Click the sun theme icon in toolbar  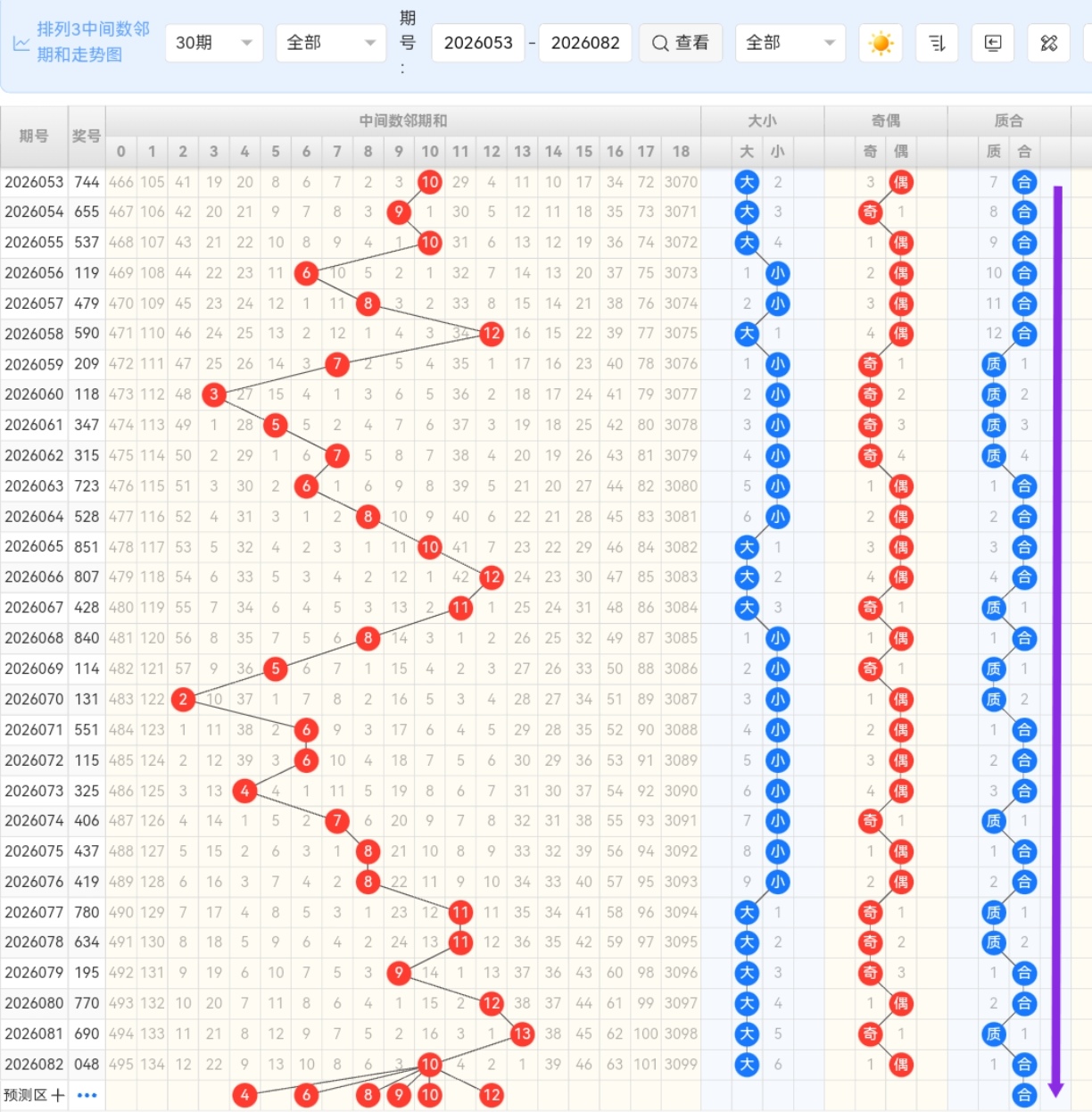click(x=881, y=43)
